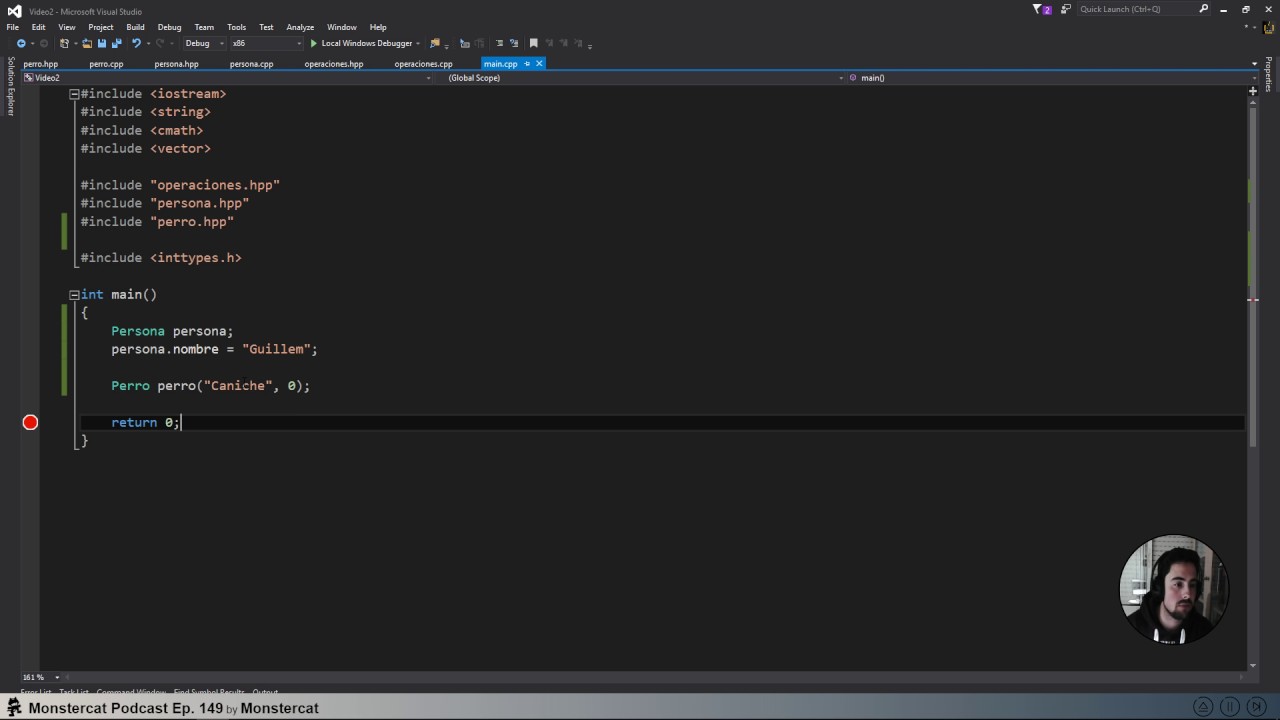
Task: Click the Redo arrow icon
Action: pos(160,43)
